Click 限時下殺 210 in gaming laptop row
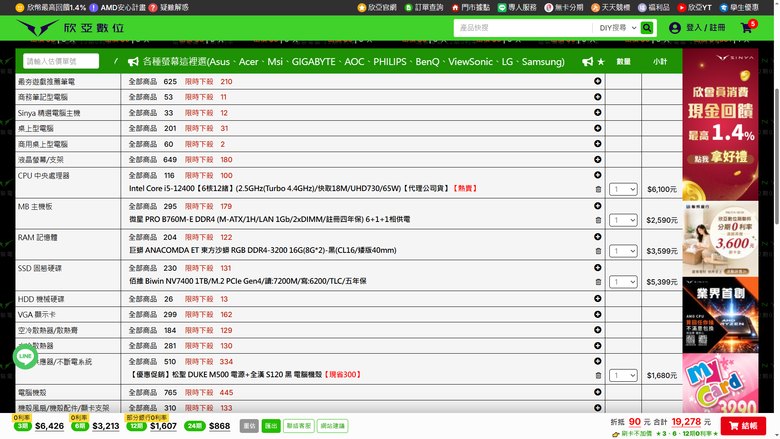Viewport: 780px width, 439px height. click(208, 82)
